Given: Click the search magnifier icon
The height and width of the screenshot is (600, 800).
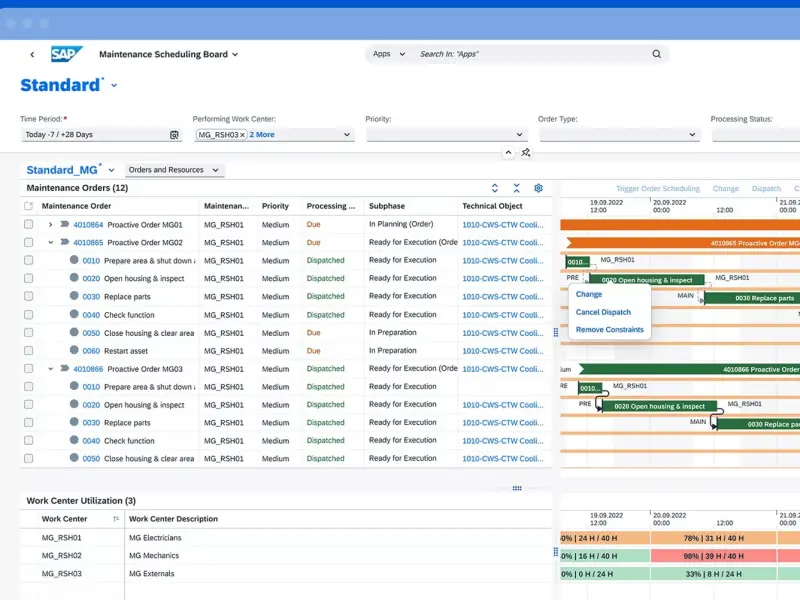Looking at the screenshot, I should point(657,54).
